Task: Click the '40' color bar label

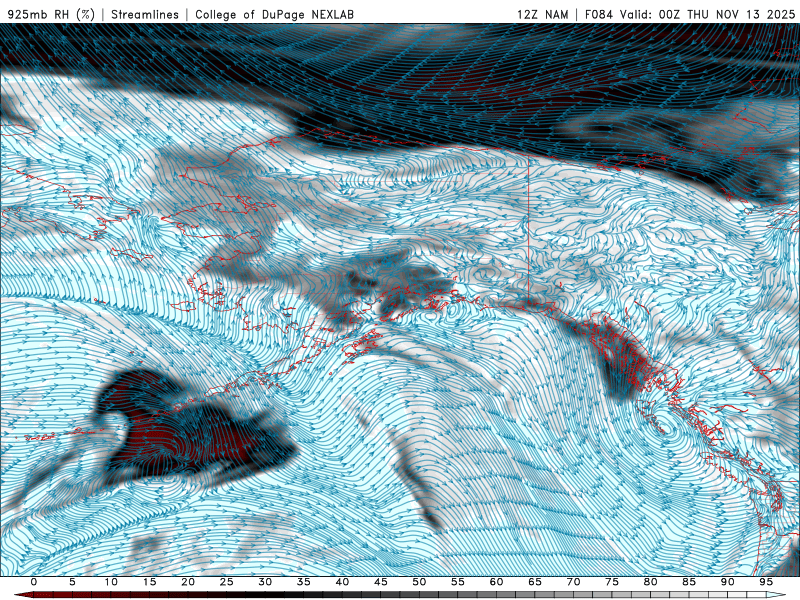Action: point(342,582)
